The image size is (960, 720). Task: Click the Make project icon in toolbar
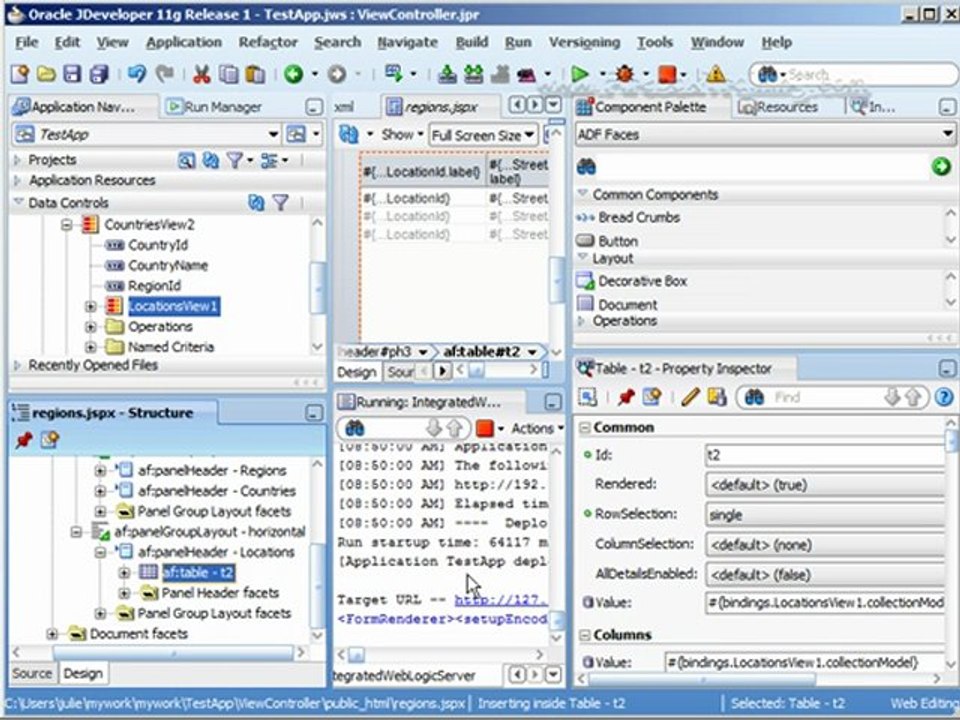click(x=447, y=74)
